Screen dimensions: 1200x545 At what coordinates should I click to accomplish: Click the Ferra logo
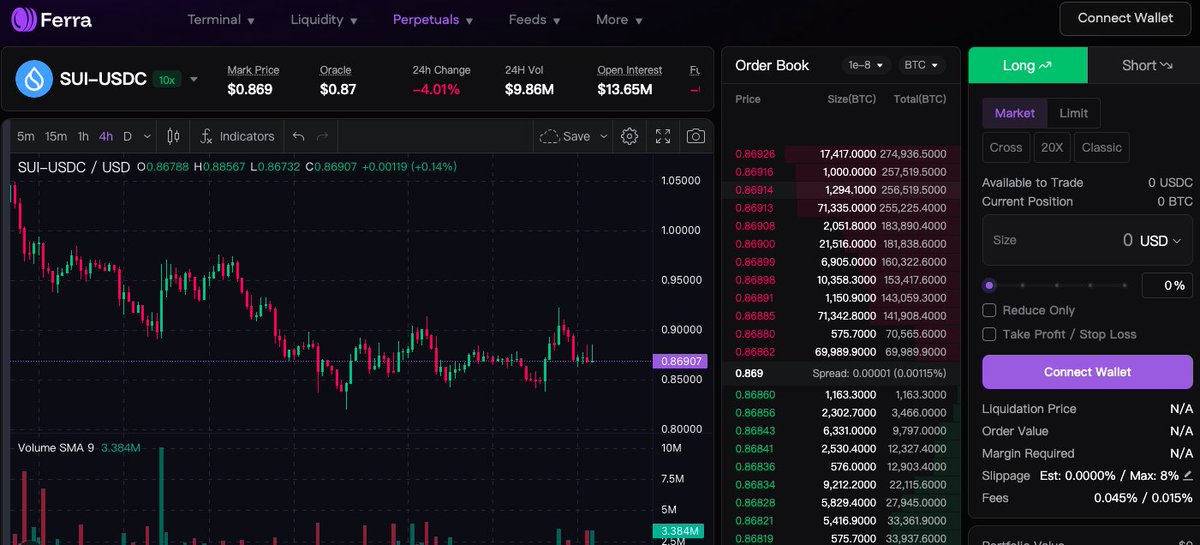point(52,19)
